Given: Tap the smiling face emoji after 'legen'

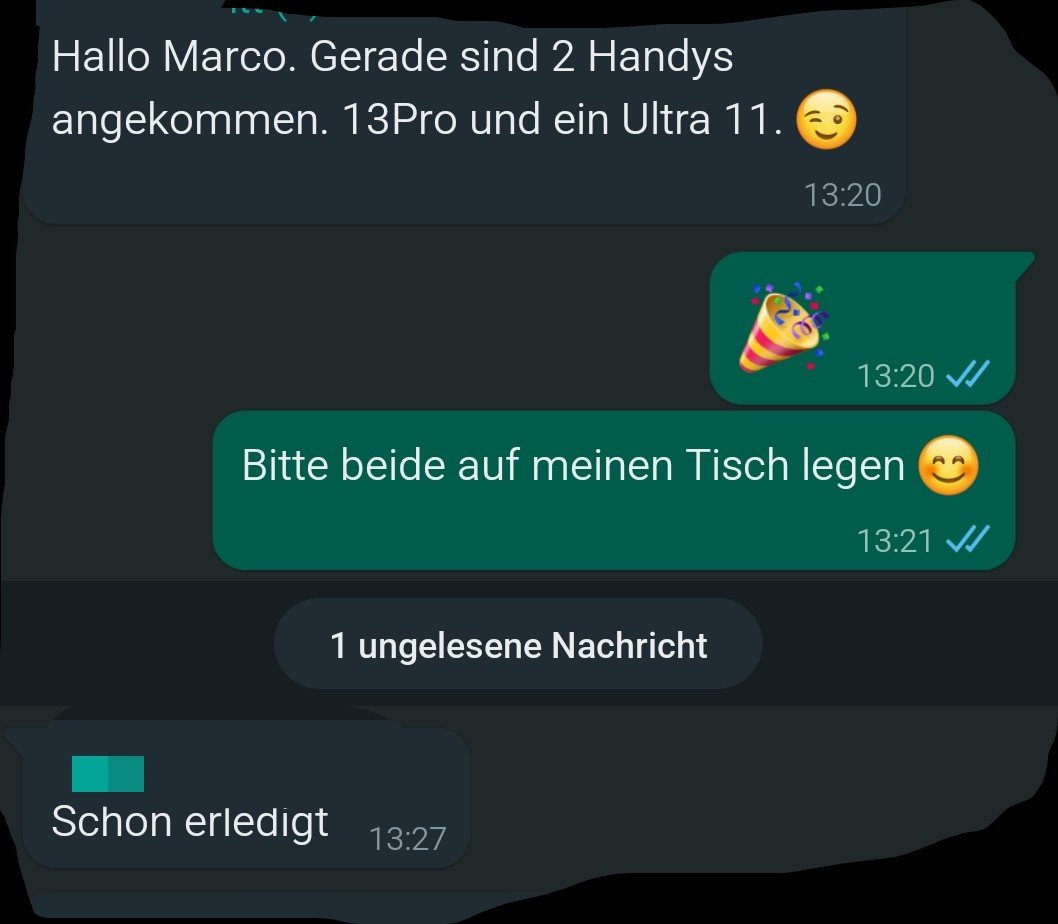Looking at the screenshot, I should (x=949, y=465).
